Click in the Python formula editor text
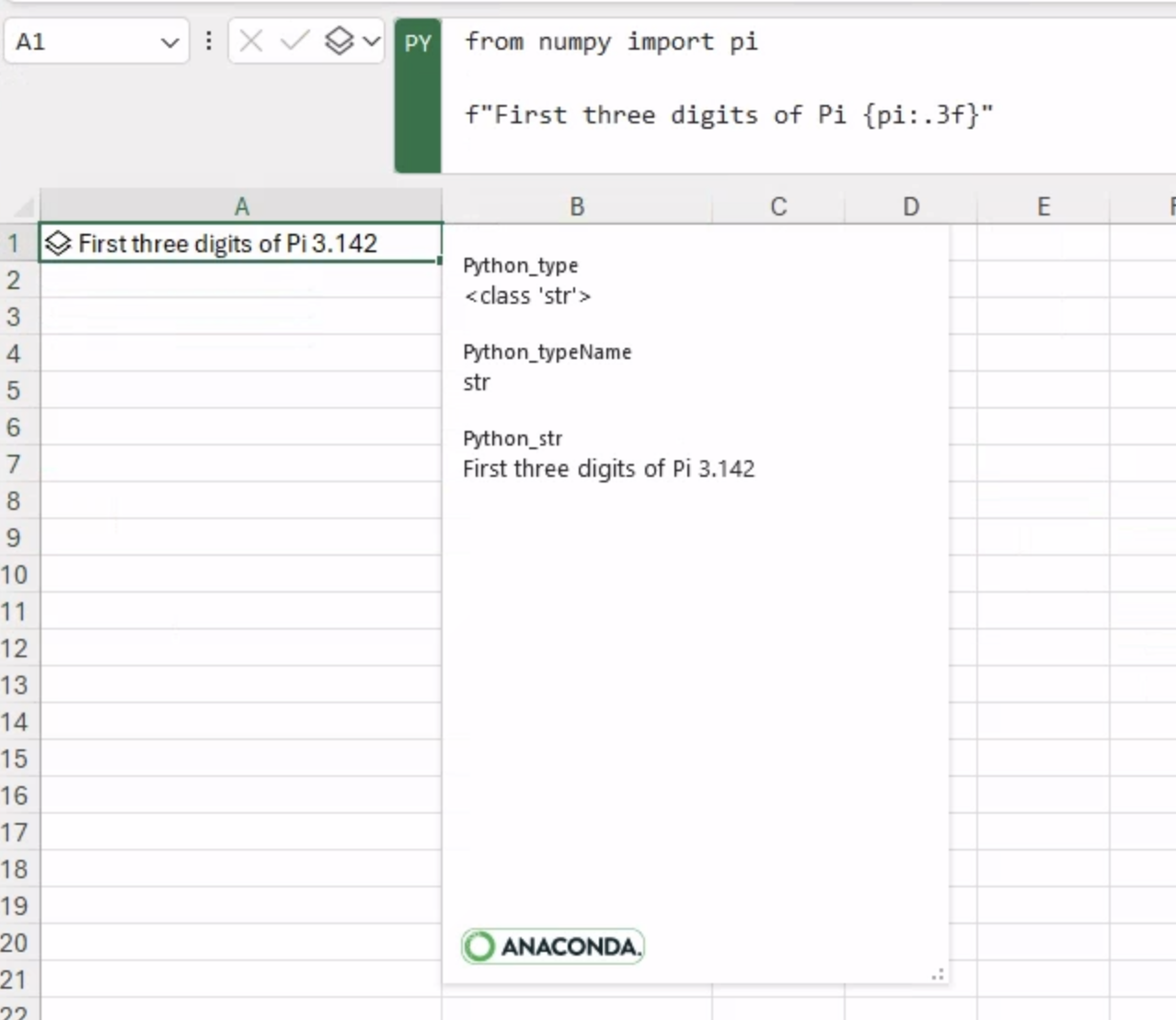 coord(727,115)
